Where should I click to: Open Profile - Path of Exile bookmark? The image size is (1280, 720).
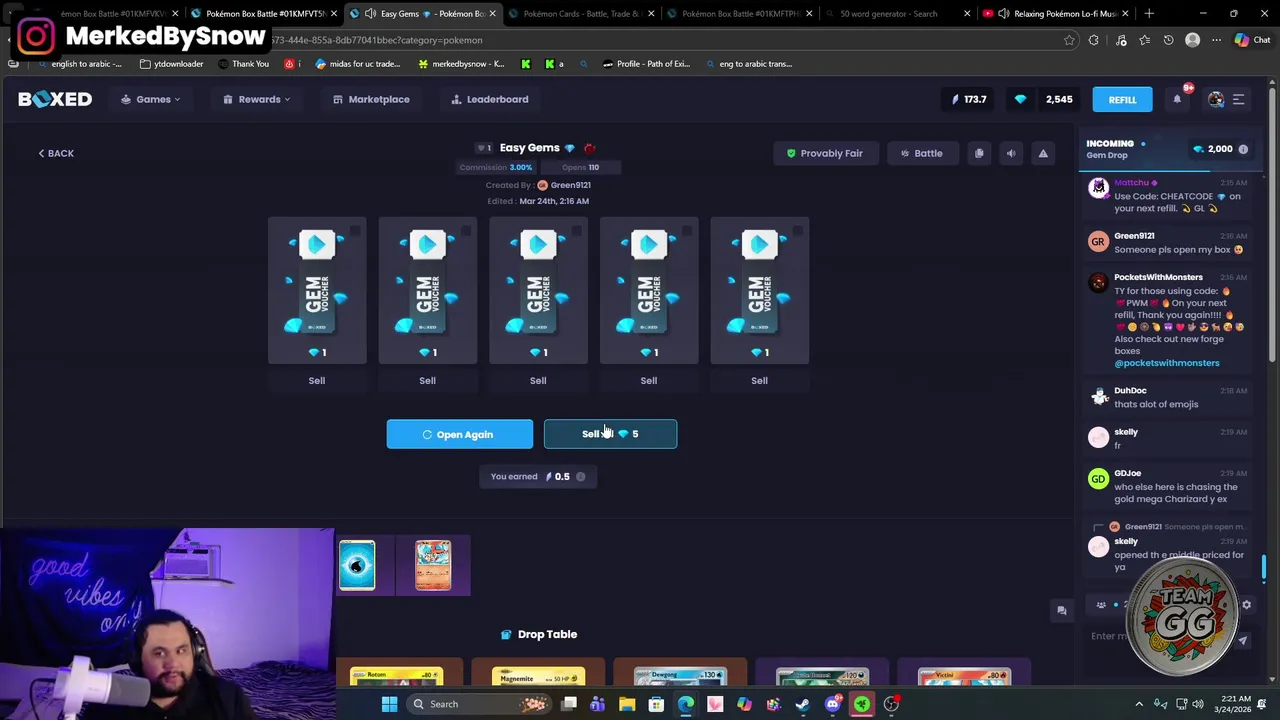[x=646, y=64]
